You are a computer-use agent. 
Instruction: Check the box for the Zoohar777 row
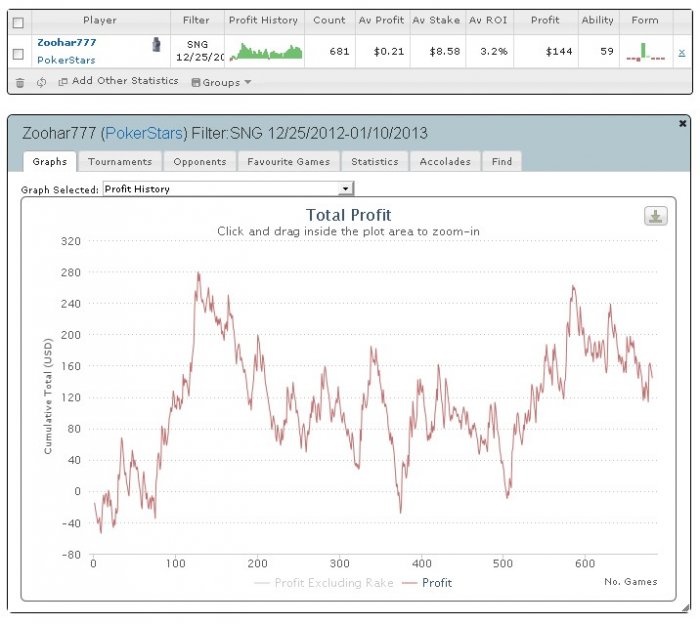18,53
